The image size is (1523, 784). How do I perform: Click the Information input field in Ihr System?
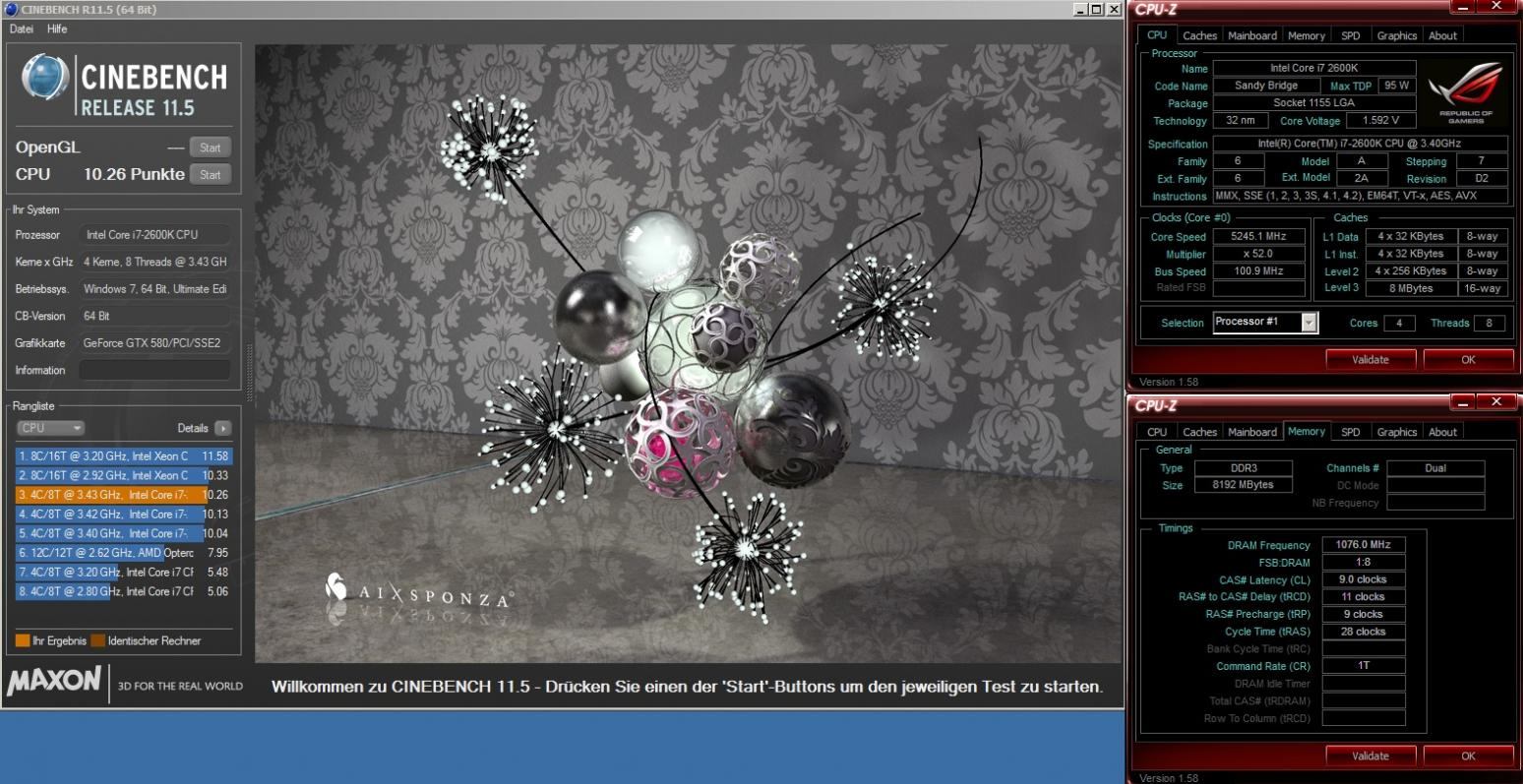pyautogui.click(x=155, y=371)
